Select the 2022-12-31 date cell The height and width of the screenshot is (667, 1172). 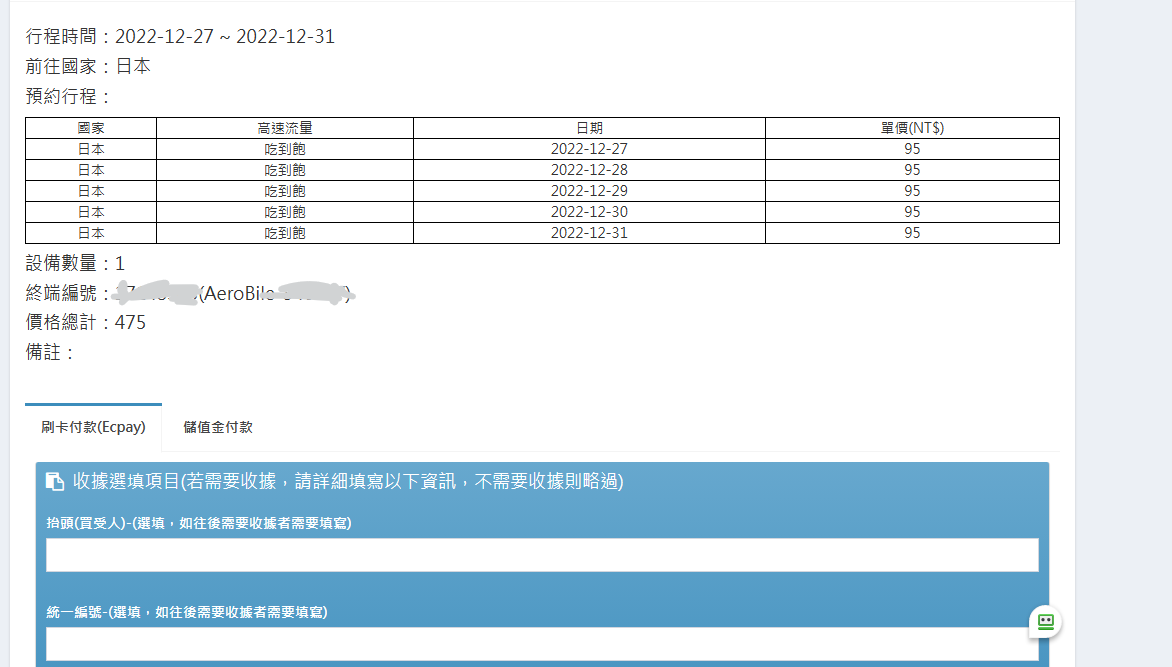pos(589,233)
